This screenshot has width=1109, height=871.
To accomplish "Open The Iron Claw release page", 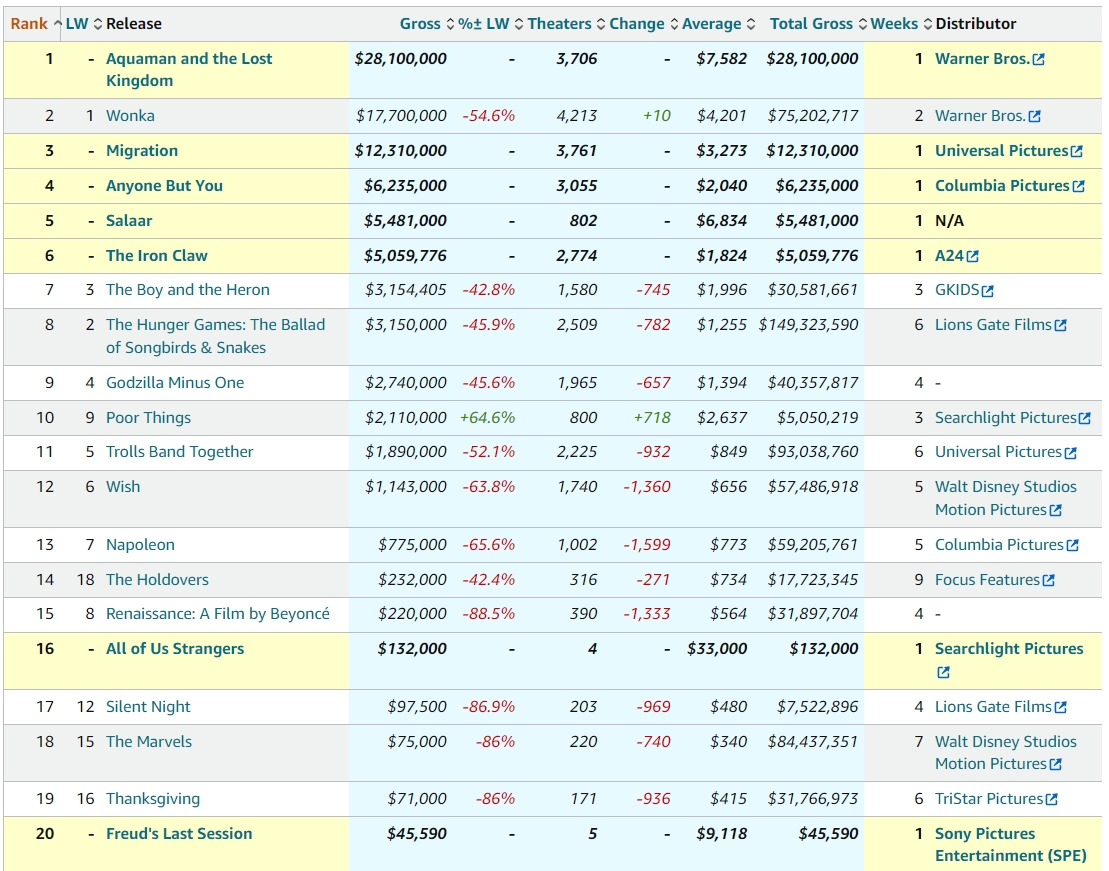I will [x=157, y=256].
